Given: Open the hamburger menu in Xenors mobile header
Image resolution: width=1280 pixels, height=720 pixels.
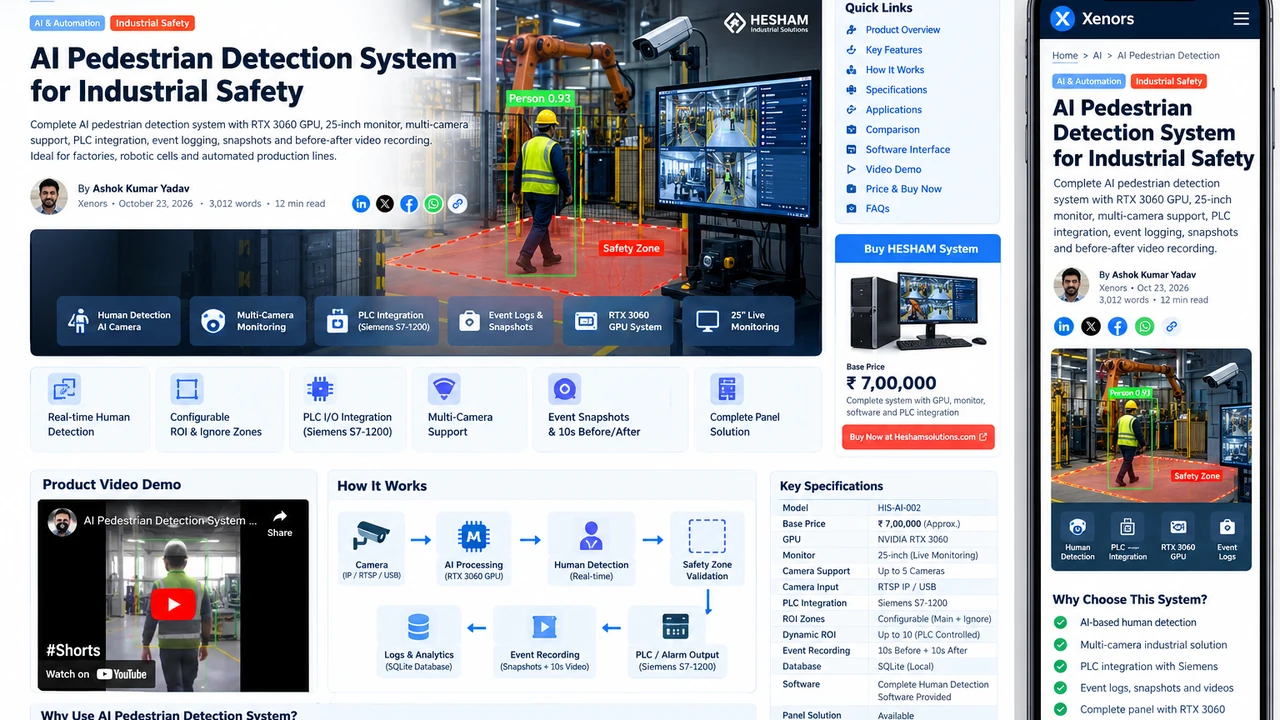Looking at the screenshot, I should click(x=1241, y=19).
